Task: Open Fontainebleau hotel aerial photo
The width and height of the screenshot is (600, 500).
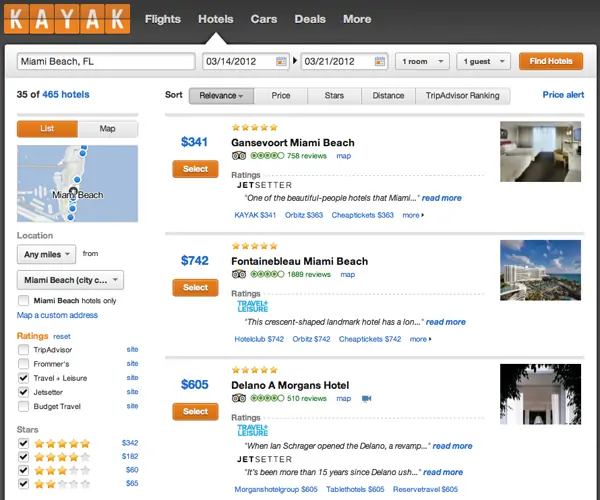Action: click(540, 270)
